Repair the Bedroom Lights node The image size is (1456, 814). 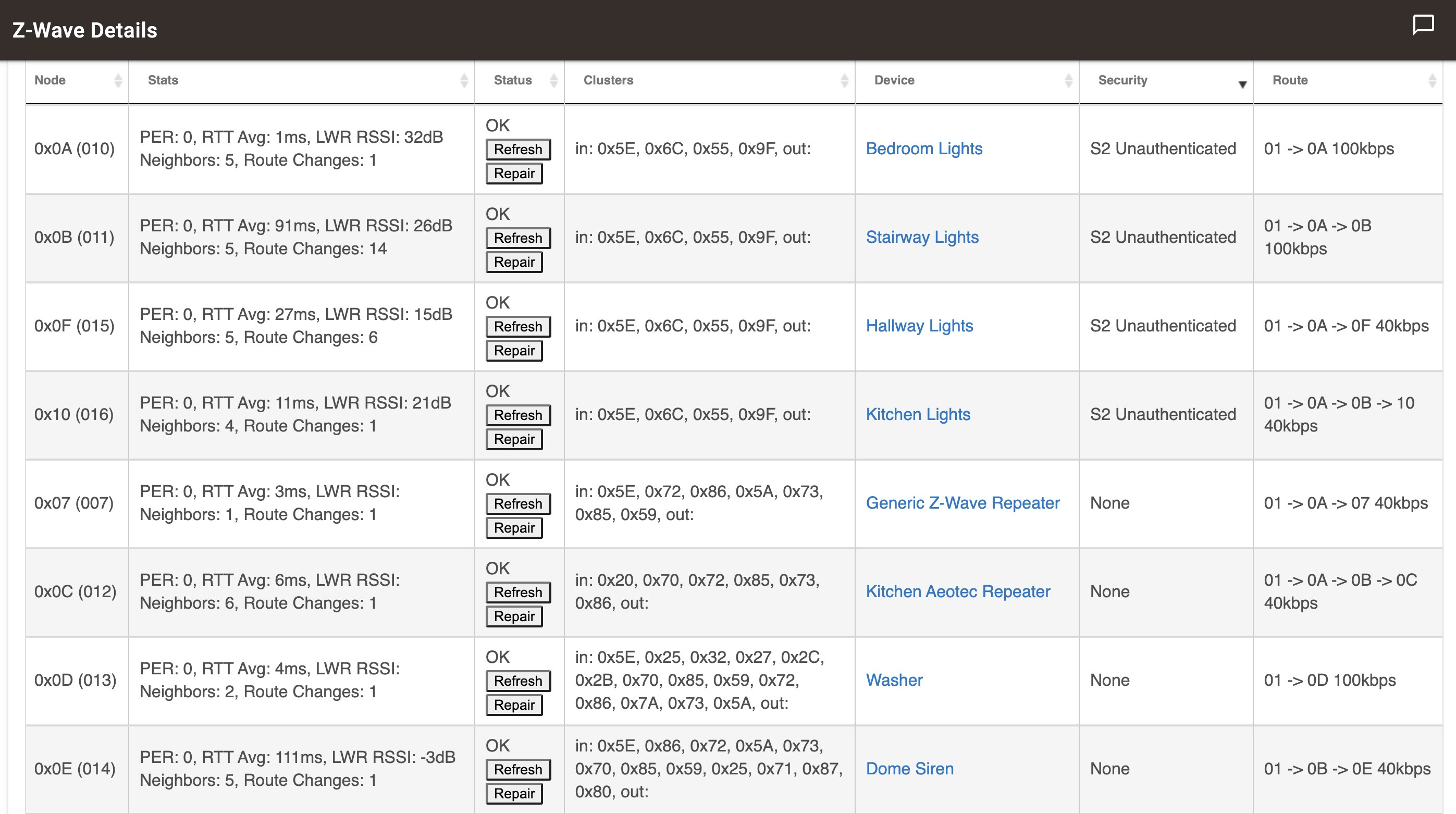point(514,174)
